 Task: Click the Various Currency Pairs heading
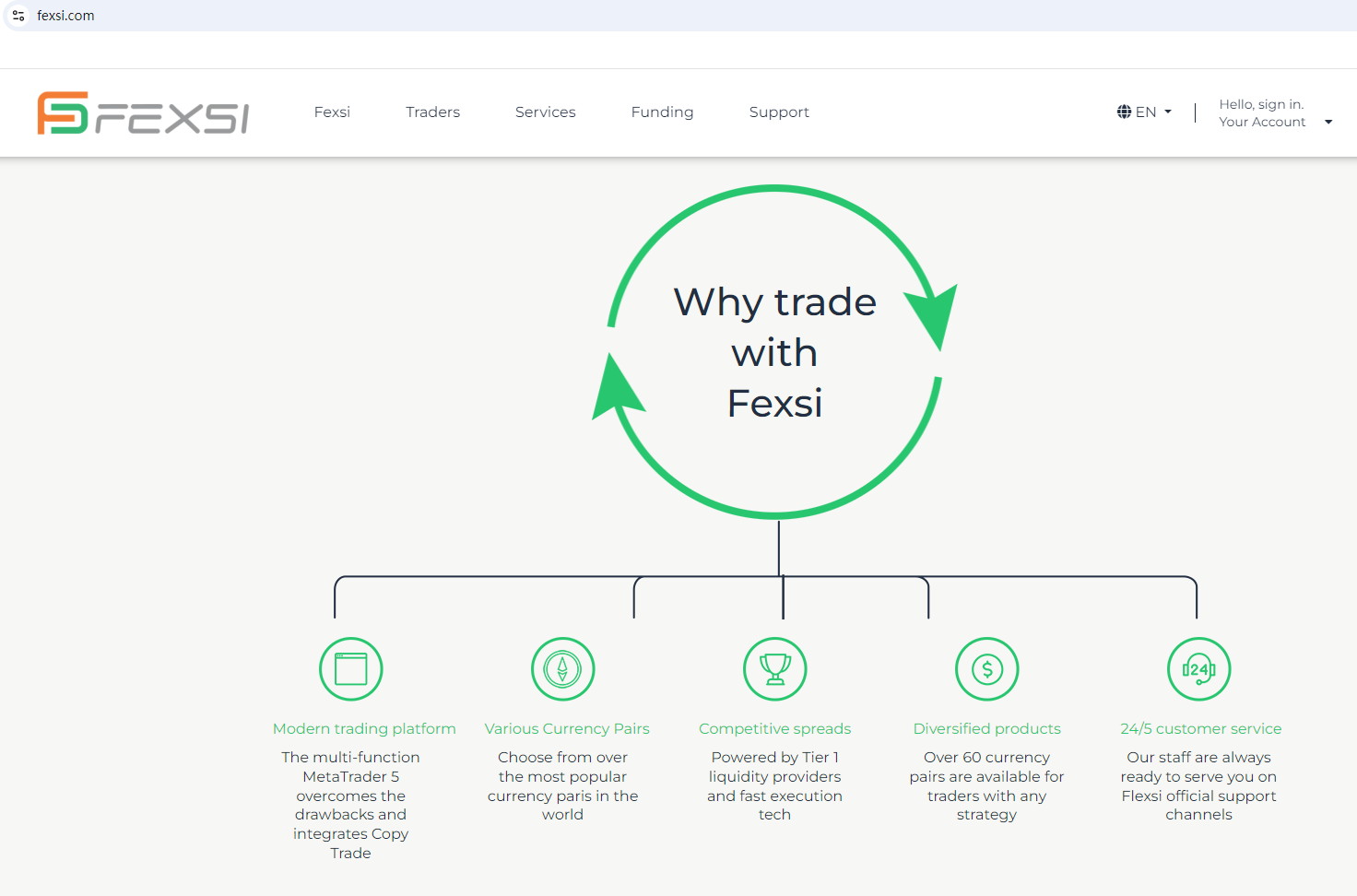point(567,728)
